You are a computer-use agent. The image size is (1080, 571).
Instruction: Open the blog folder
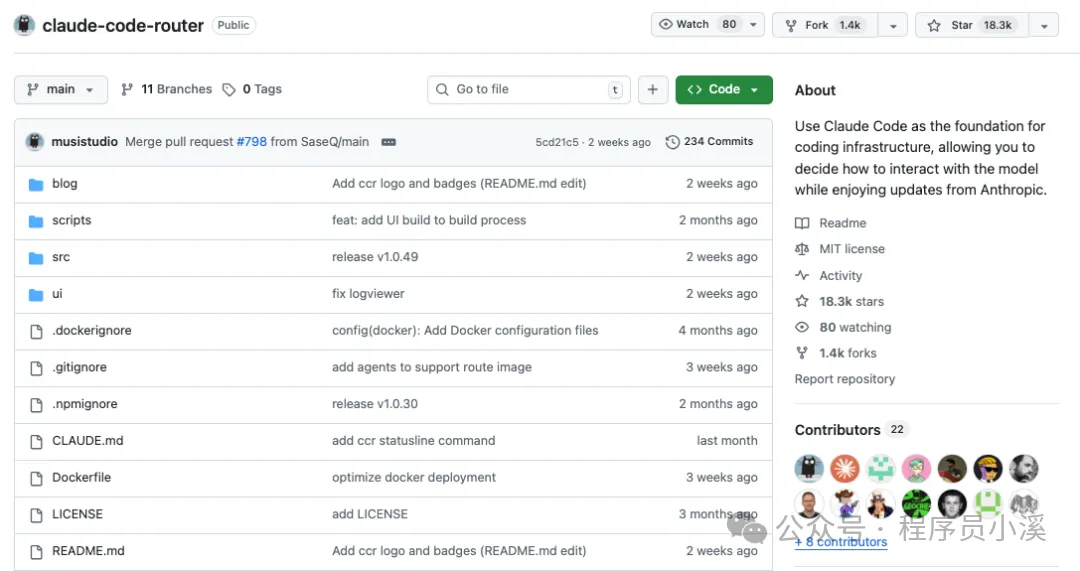click(65, 183)
